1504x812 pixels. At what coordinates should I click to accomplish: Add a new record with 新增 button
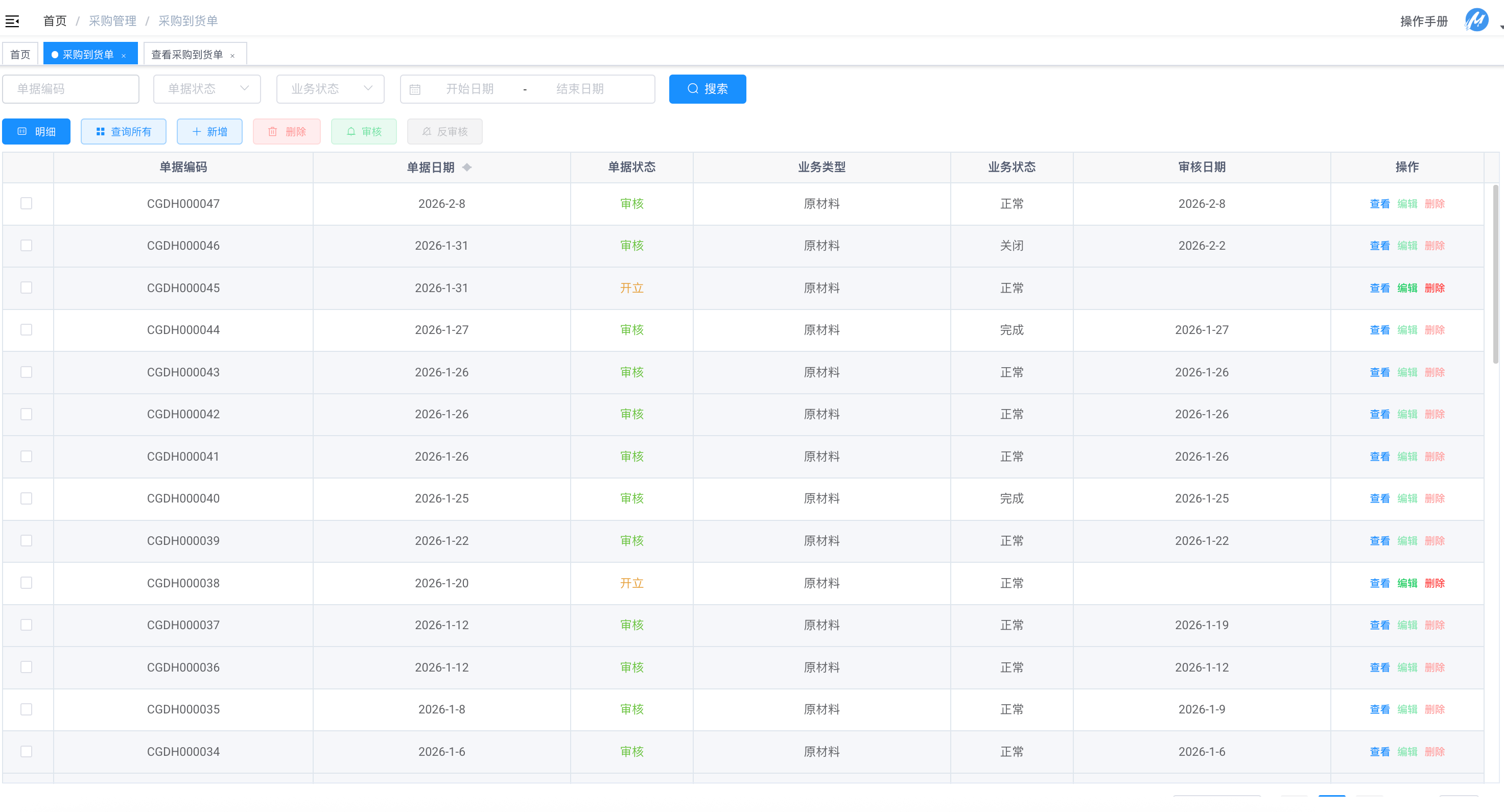tap(209, 132)
